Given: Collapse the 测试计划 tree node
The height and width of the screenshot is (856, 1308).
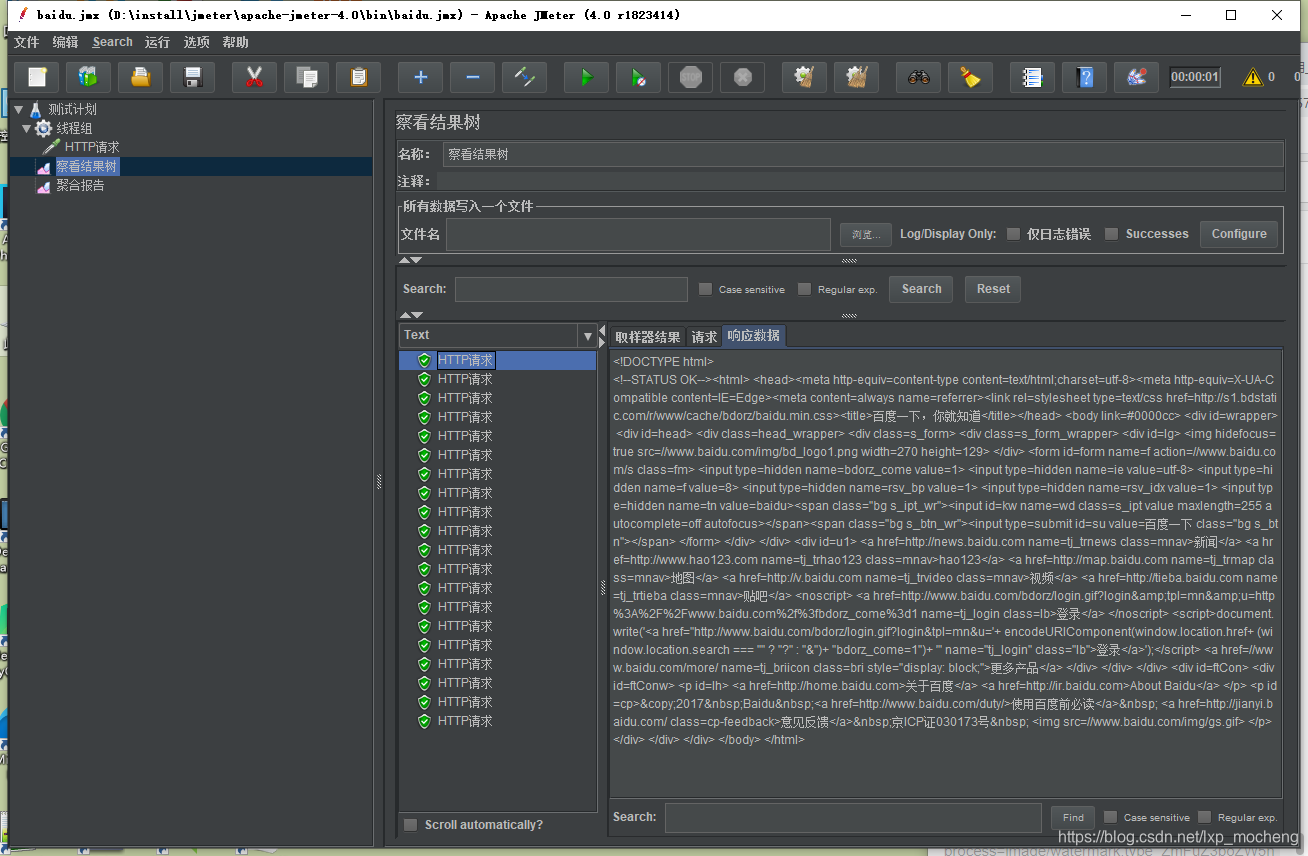Looking at the screenshot, I should 19,109.
